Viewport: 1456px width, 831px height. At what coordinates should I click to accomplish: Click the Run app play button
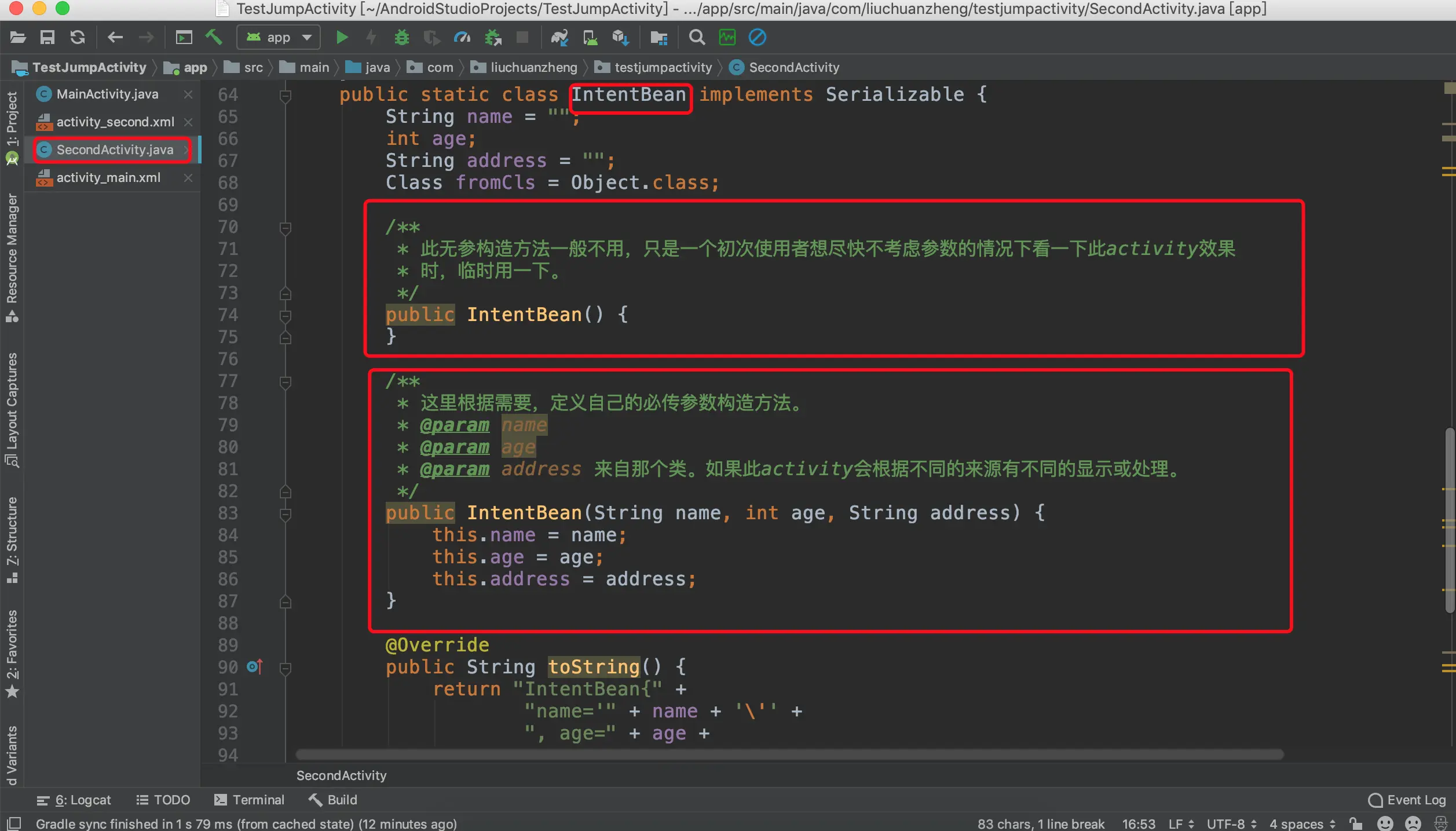pyautogui.click(x=342, y=38)
